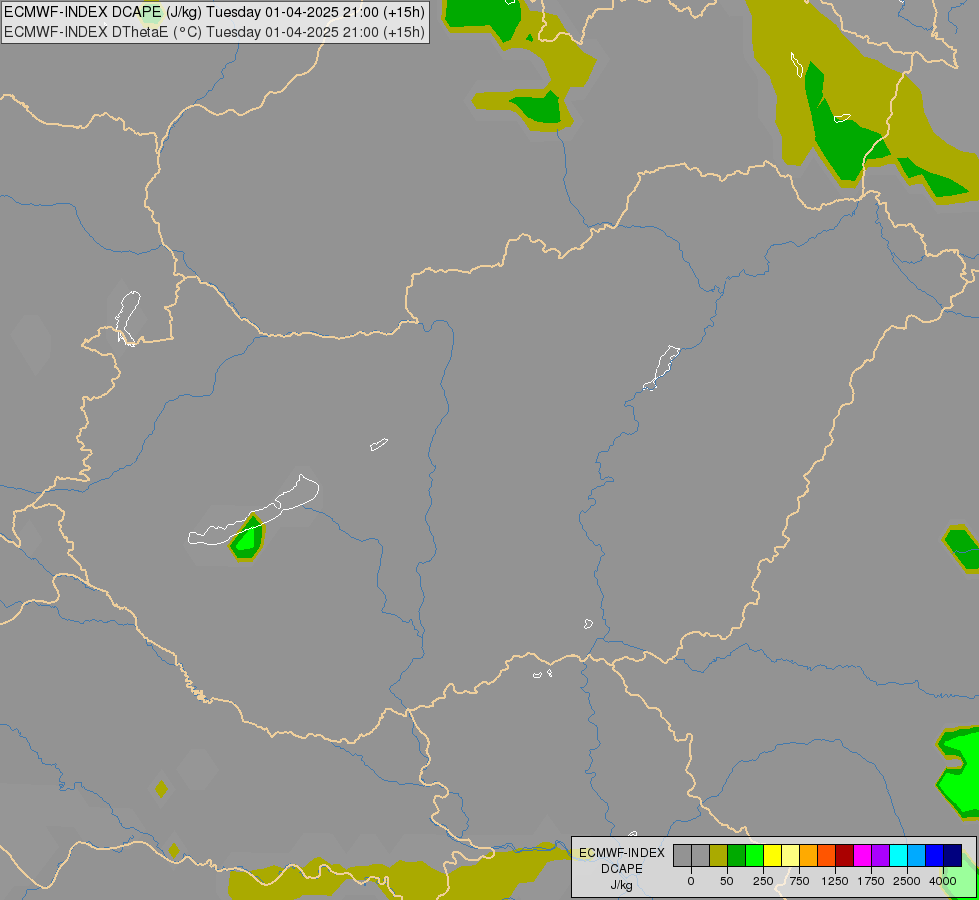This screenshot has height=900, width=979.
Task: Click the light blue legend swatch
Action: [917, 855]
